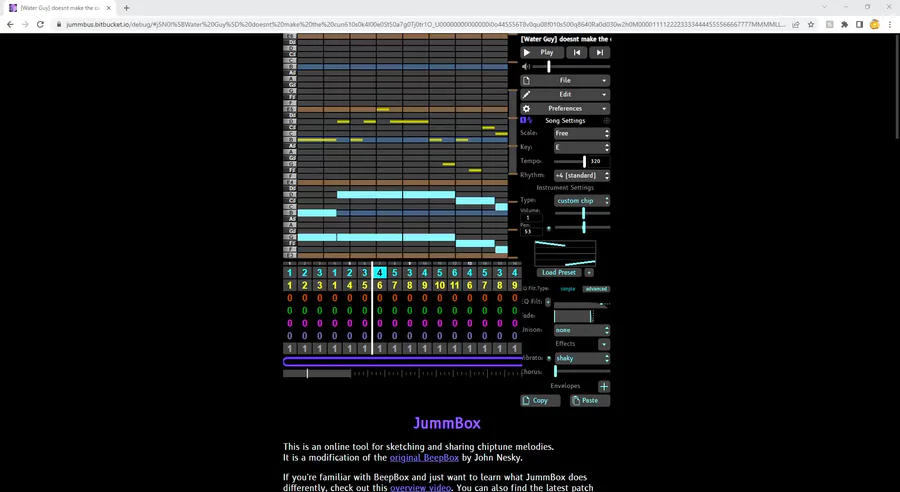Open the Rhythm dropdown showing ÷4 (standard)
The height and width of the screenshot is (492, 900).
[581, 176]
